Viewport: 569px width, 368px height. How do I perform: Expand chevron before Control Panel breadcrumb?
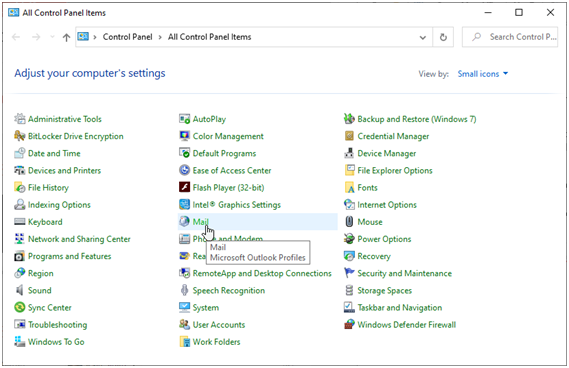pyautogui.click(x=95, y=37)
